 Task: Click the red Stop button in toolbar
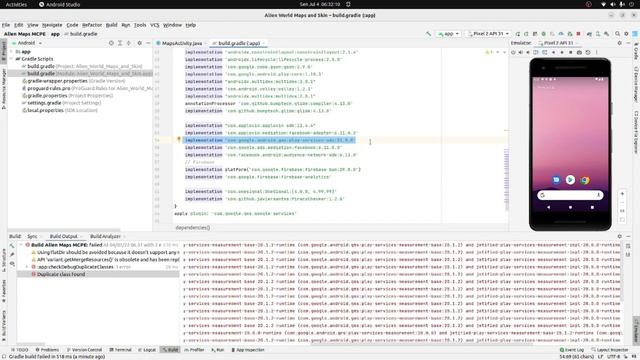click(x=578, y=34)
